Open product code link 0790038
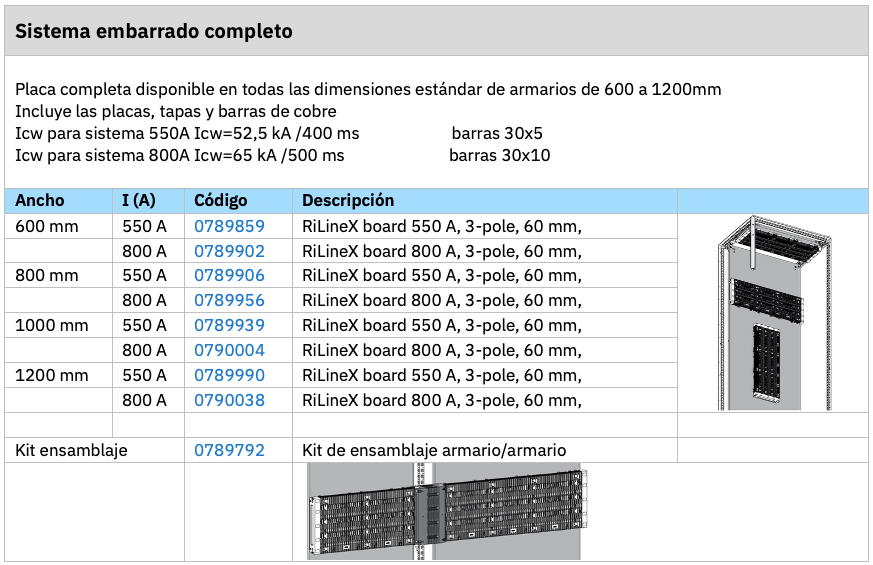The image size is (873, 565). (x=229, y=400)
